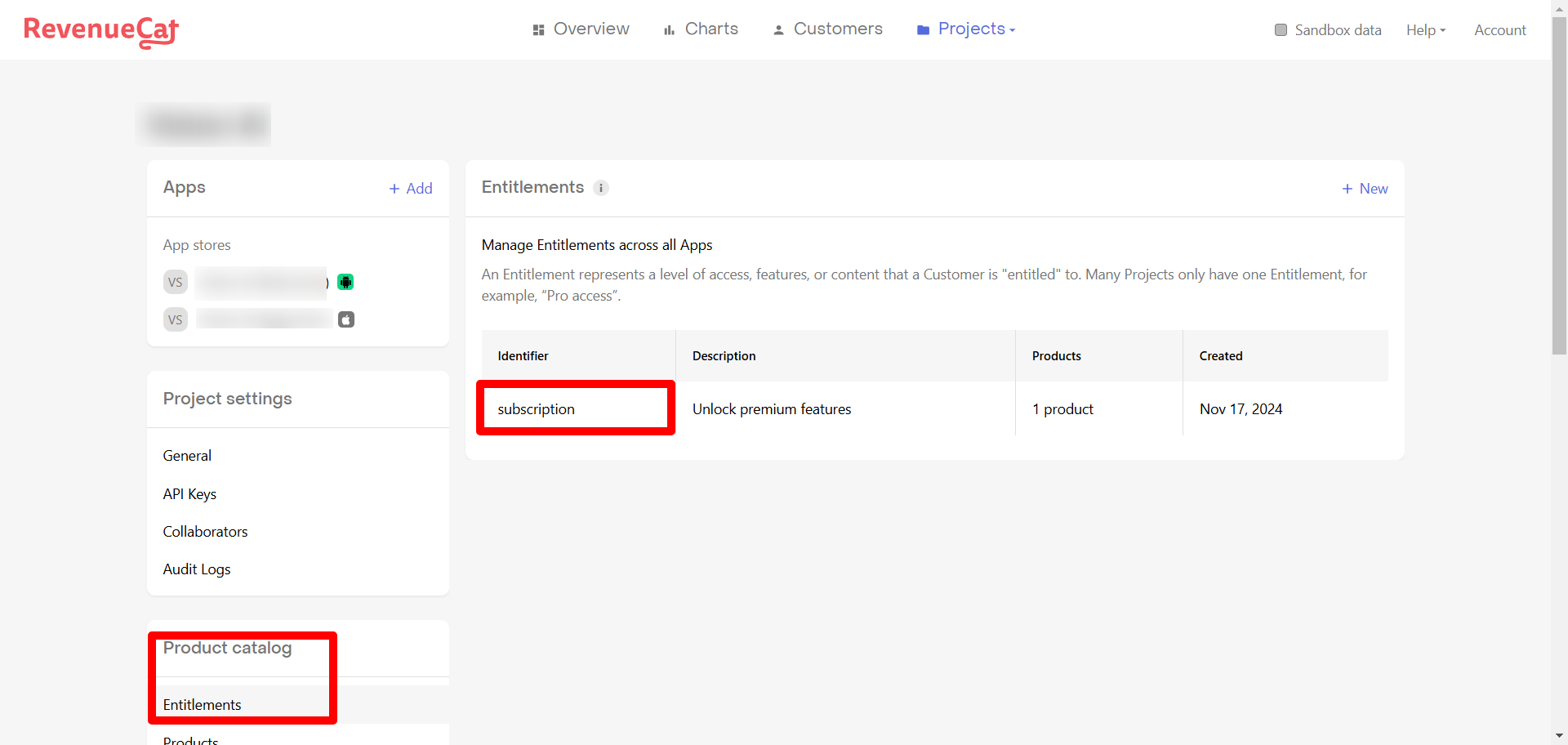
Task: Click the RevenueCat logo
Action: [x=101, y=31]
